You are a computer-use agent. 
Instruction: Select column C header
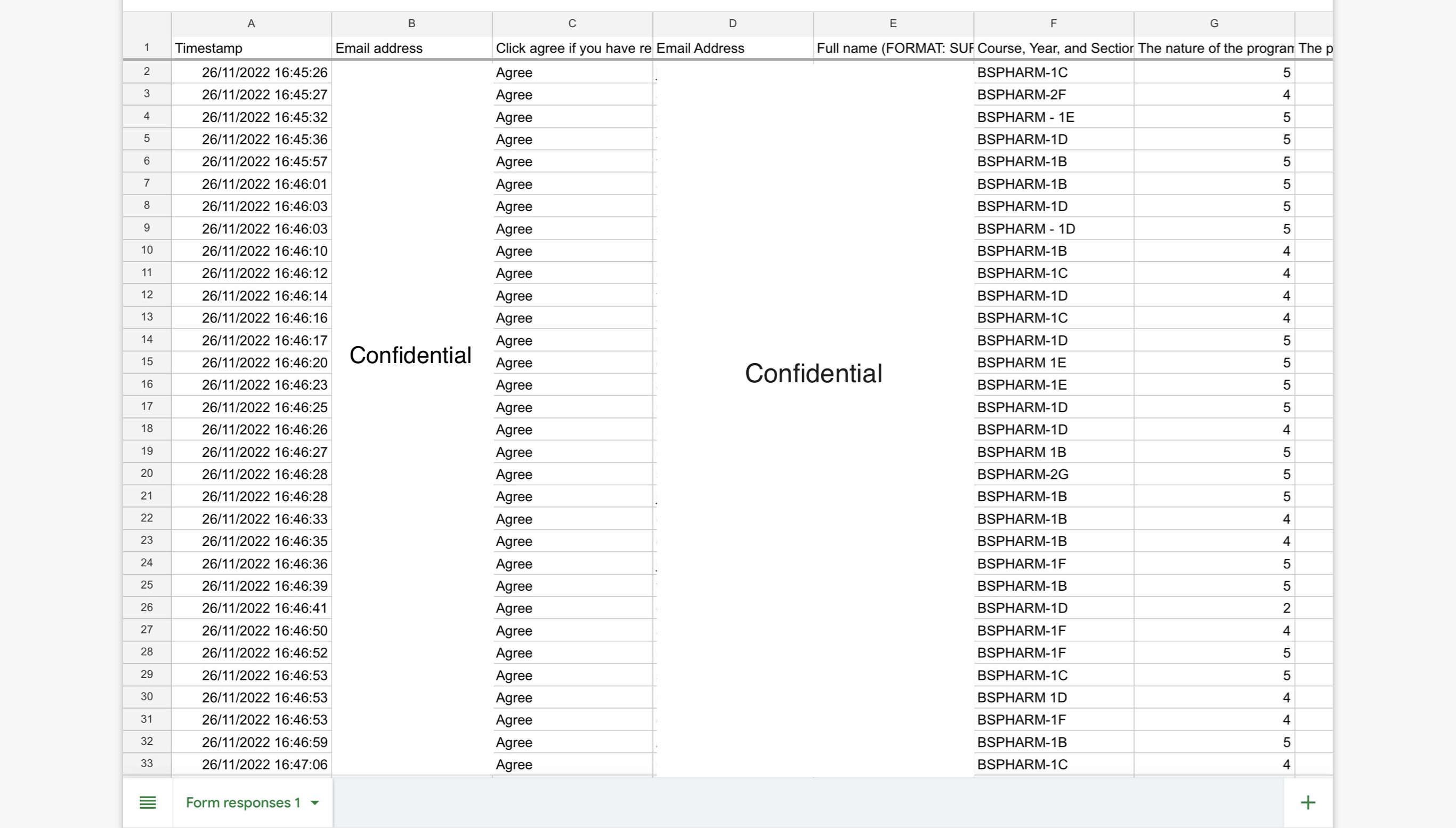pos(572,23)
